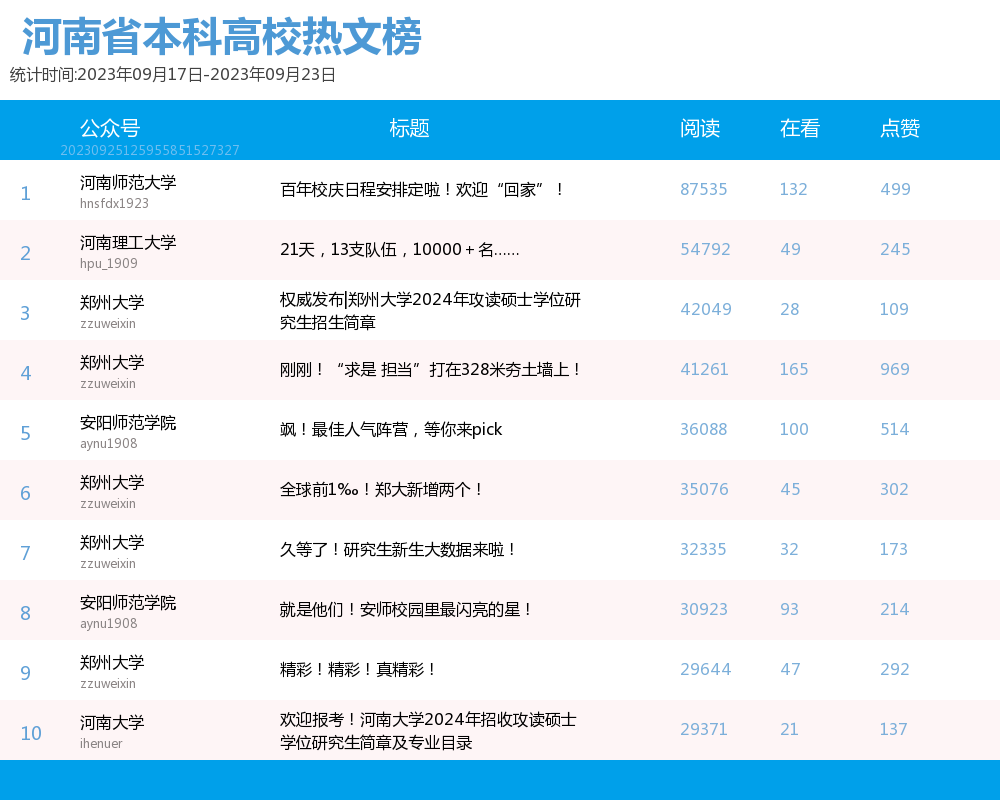Select the main title 河南省本科高校热文榜

click(x=222, y=36)
